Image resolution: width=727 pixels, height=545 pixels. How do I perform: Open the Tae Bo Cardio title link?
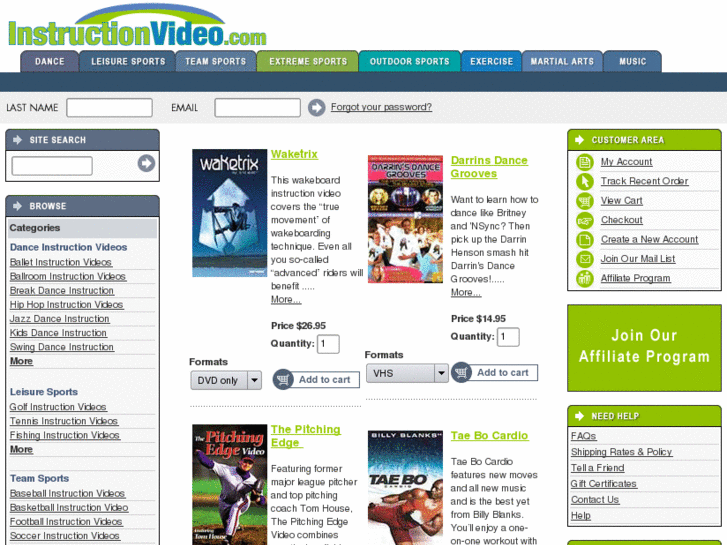(489, 436)
